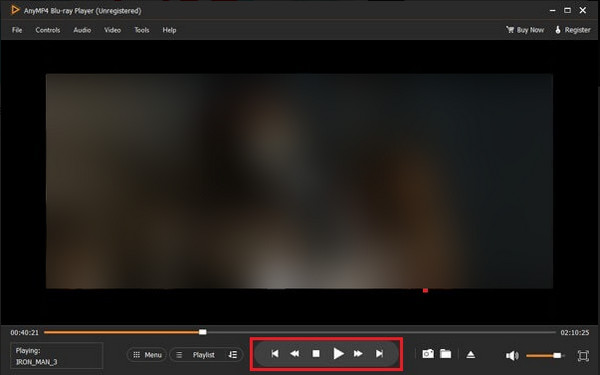
Task: Click the Register link
Action: point(572,30)
